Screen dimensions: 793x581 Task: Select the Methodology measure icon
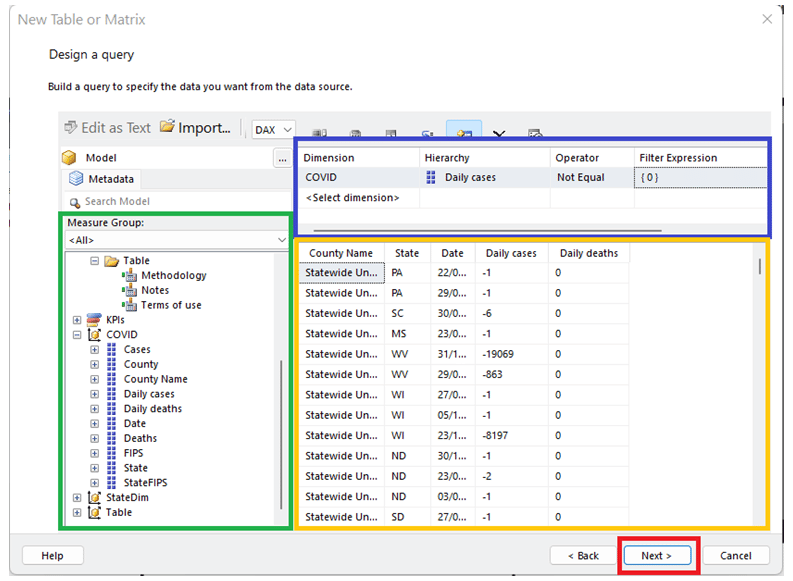(x=129, y=276)
